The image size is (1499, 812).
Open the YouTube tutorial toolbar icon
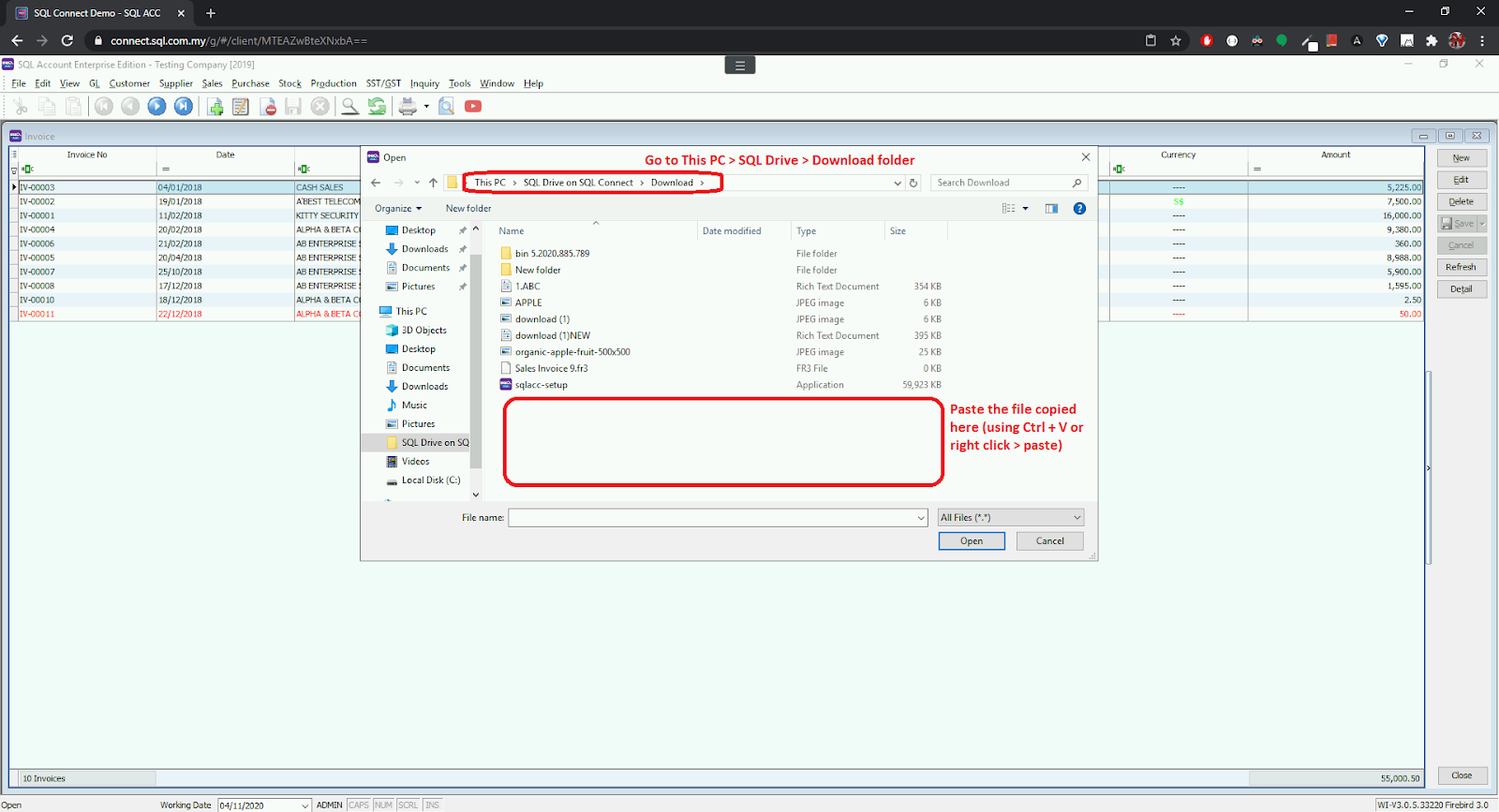(x=473, y=107)
